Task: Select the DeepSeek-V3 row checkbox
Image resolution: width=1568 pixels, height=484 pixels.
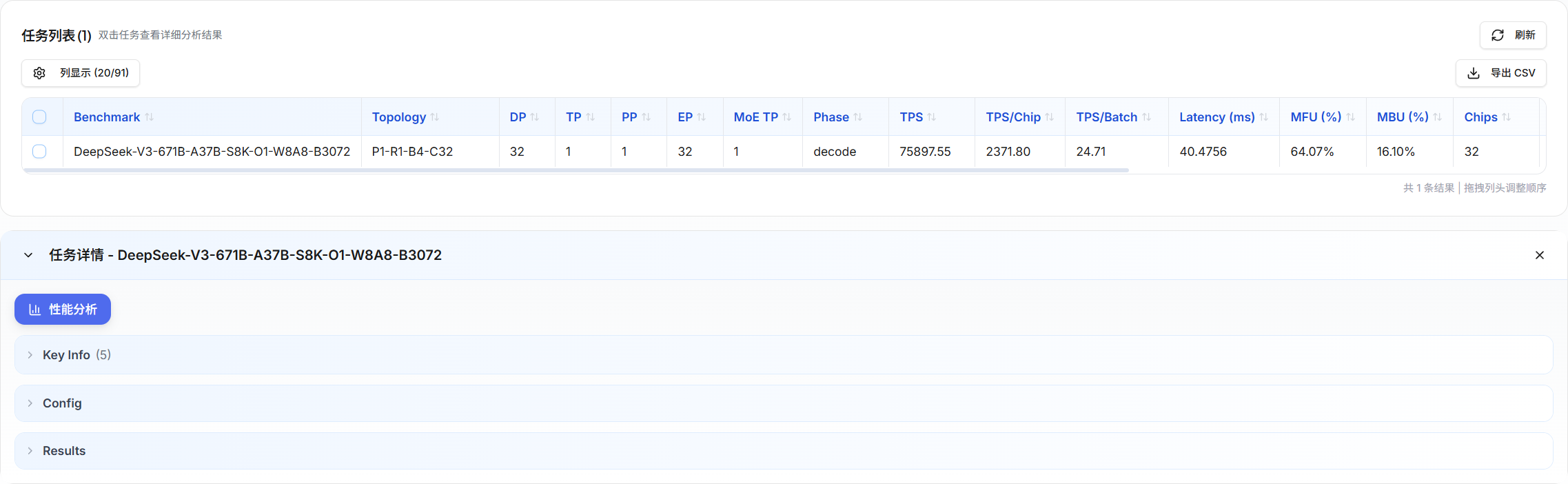Action: pyautogui.click(x=39, y=152)
